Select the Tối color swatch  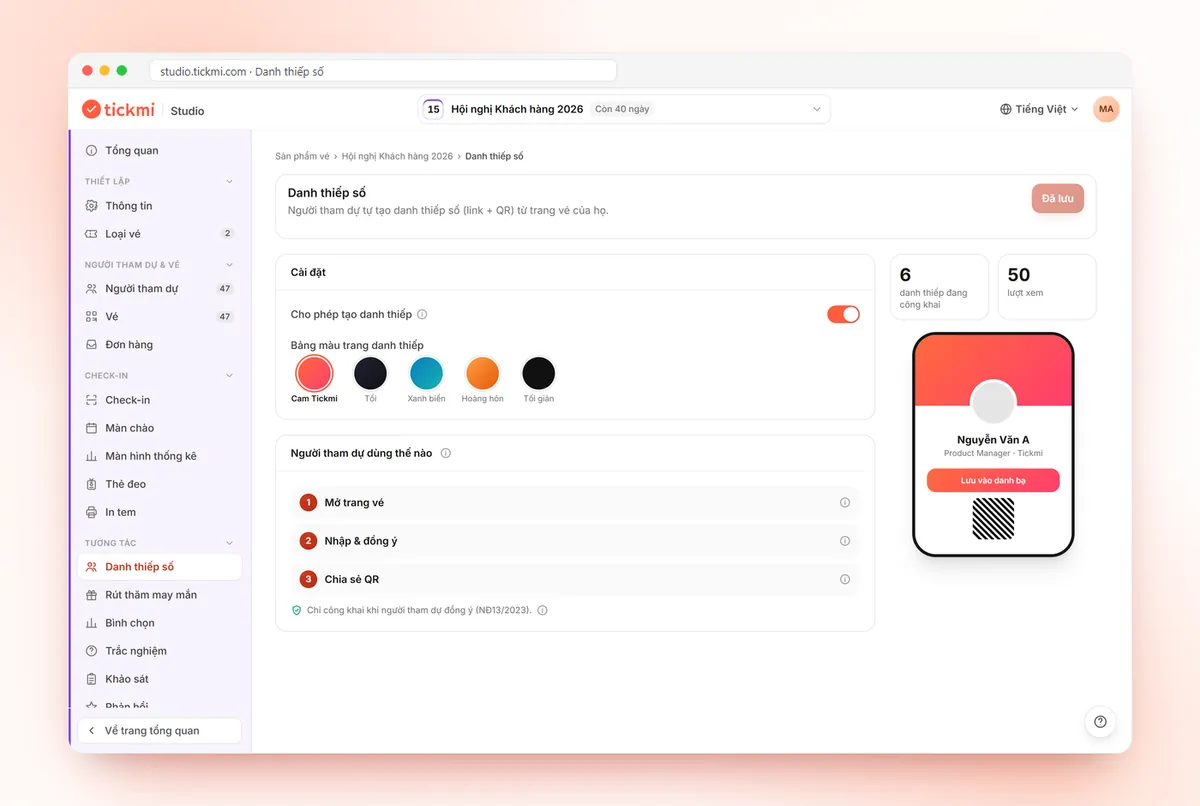pos(370,374)
